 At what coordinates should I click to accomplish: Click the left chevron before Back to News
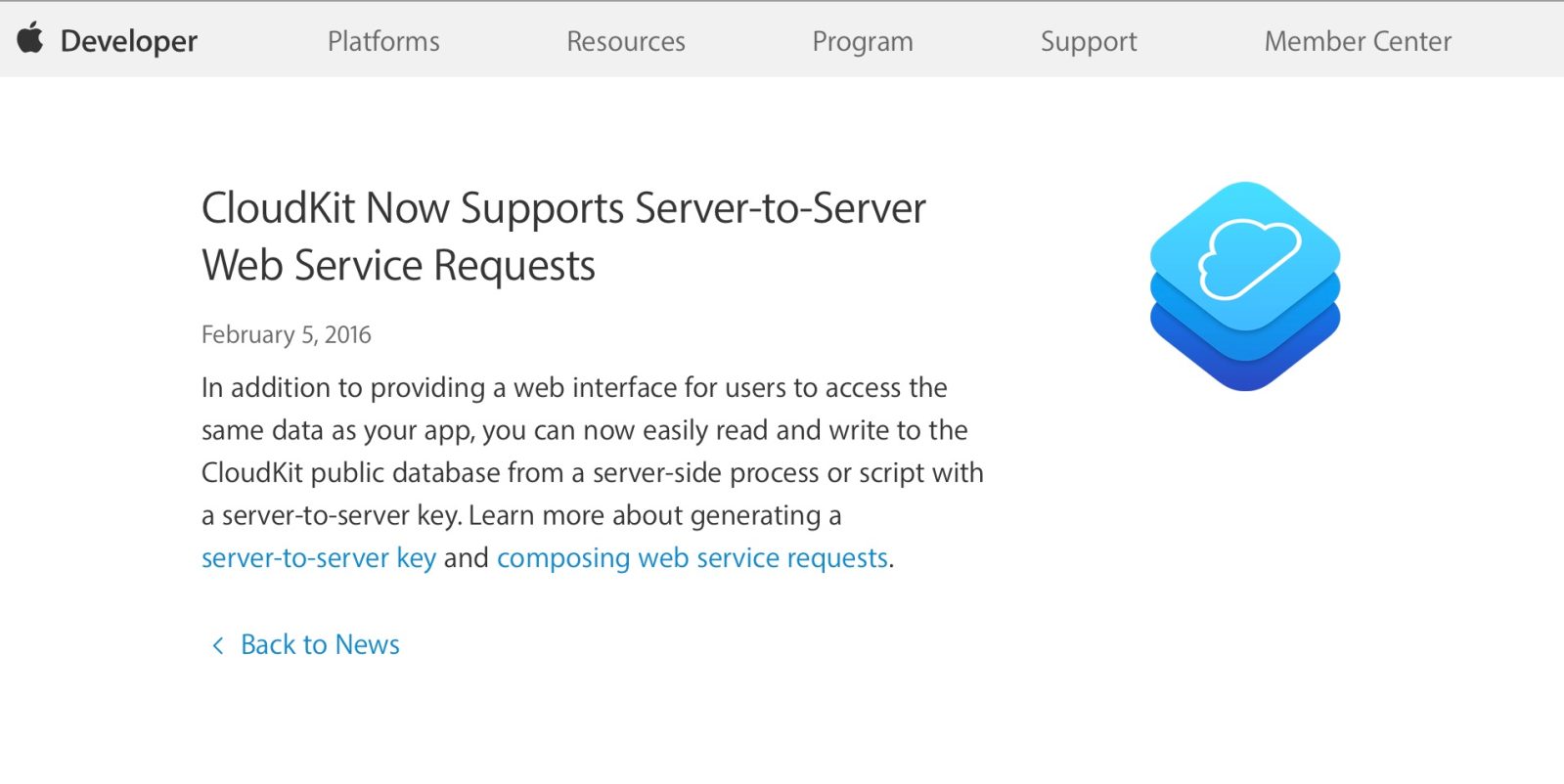tap(217, 645)
